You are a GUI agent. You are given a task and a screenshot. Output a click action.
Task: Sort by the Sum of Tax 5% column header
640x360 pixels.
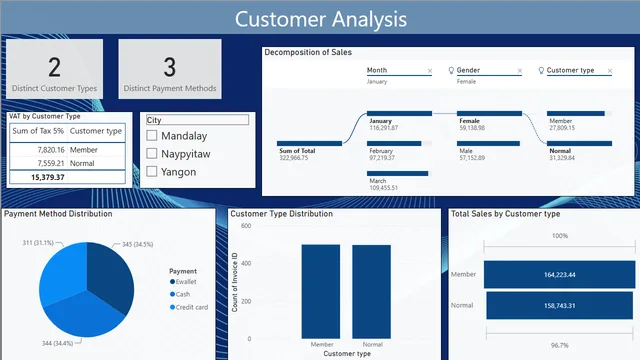[x=38, y=131]
